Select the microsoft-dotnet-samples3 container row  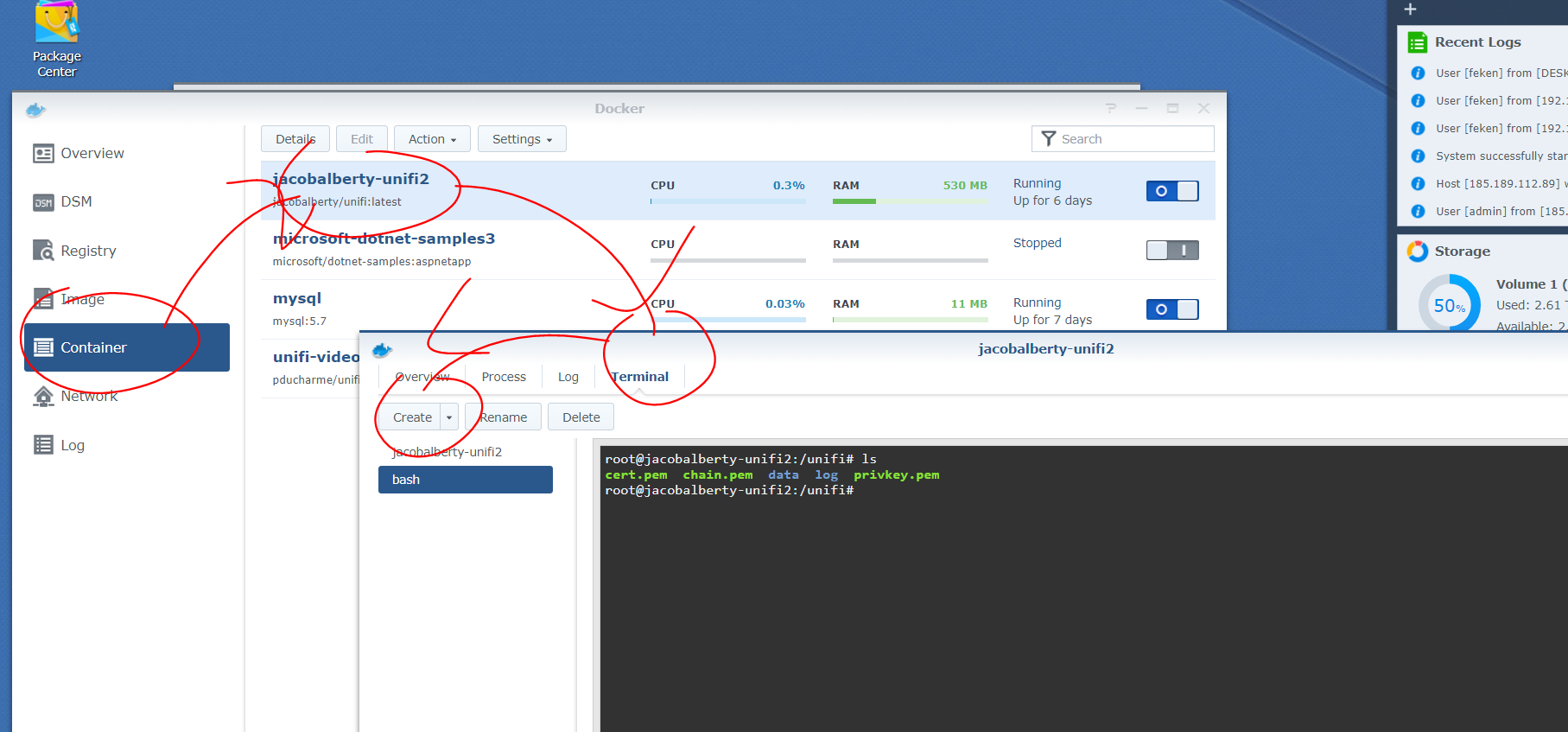738,250
